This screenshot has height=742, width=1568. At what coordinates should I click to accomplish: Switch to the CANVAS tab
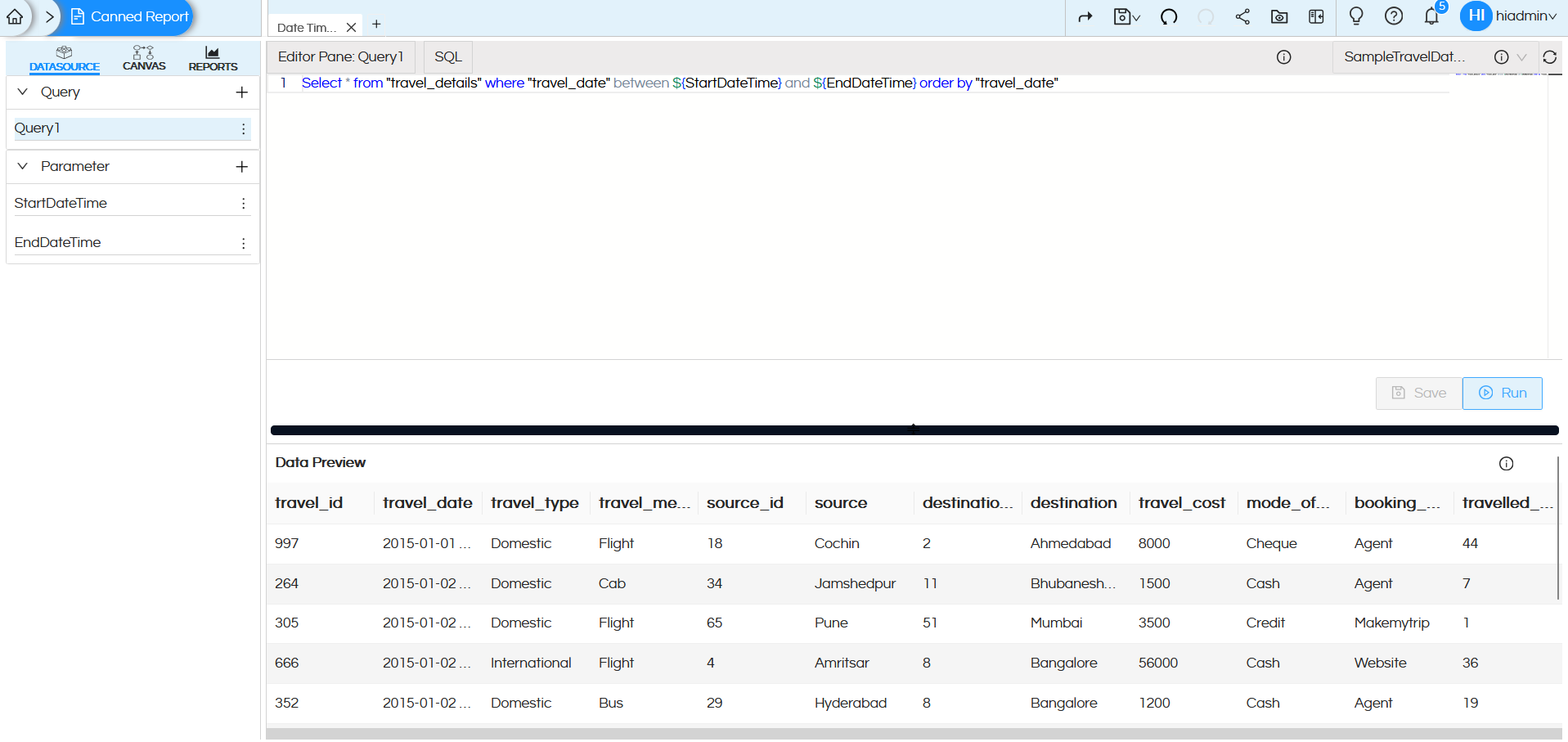click(x=144, y=57)
